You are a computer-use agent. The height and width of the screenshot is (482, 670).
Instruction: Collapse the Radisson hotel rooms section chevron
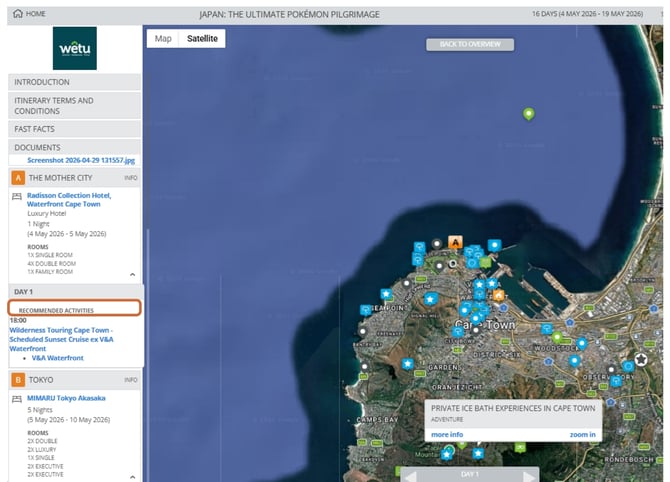click(132, 274)
